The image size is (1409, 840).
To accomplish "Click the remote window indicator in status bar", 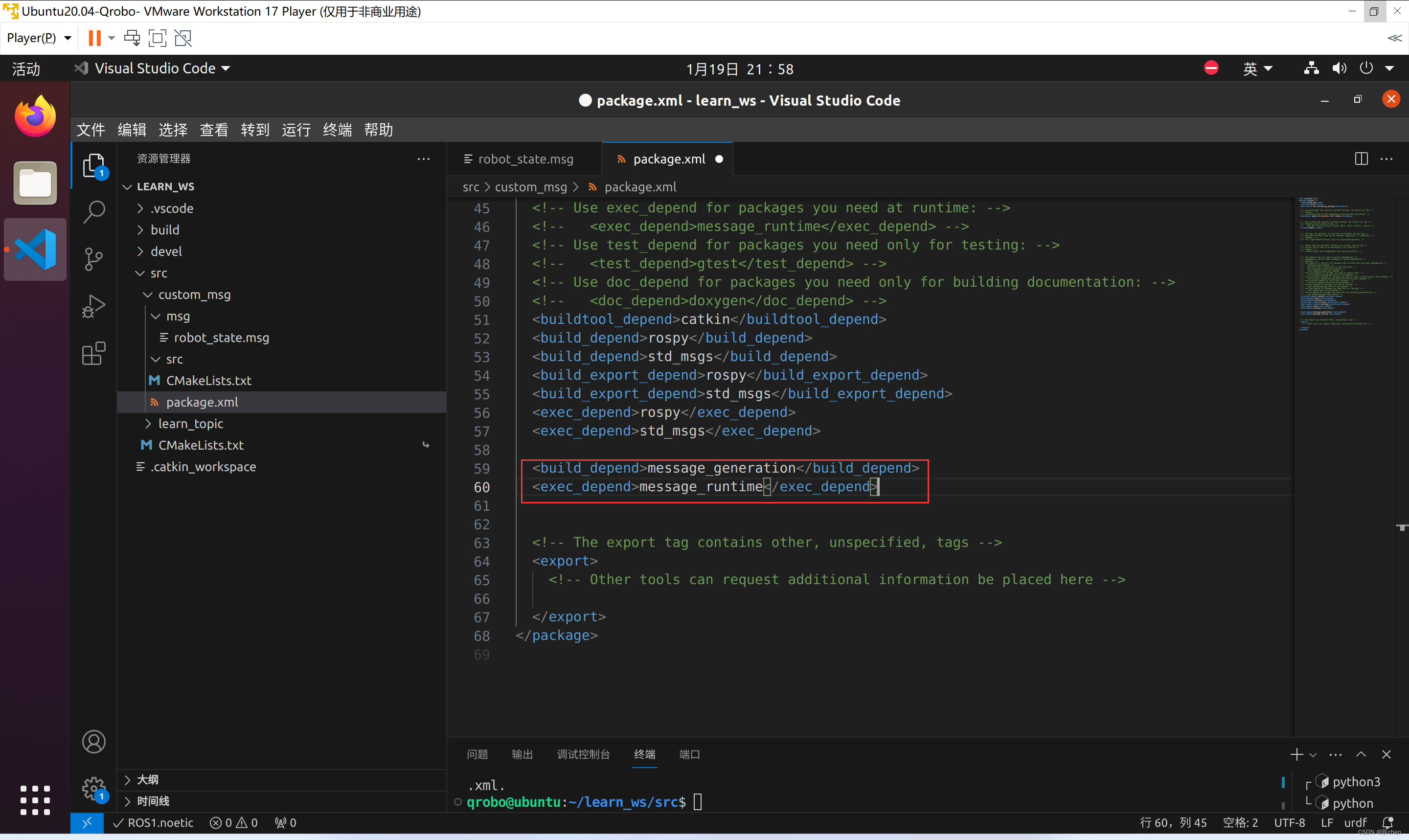I will (x=87, y=822).
